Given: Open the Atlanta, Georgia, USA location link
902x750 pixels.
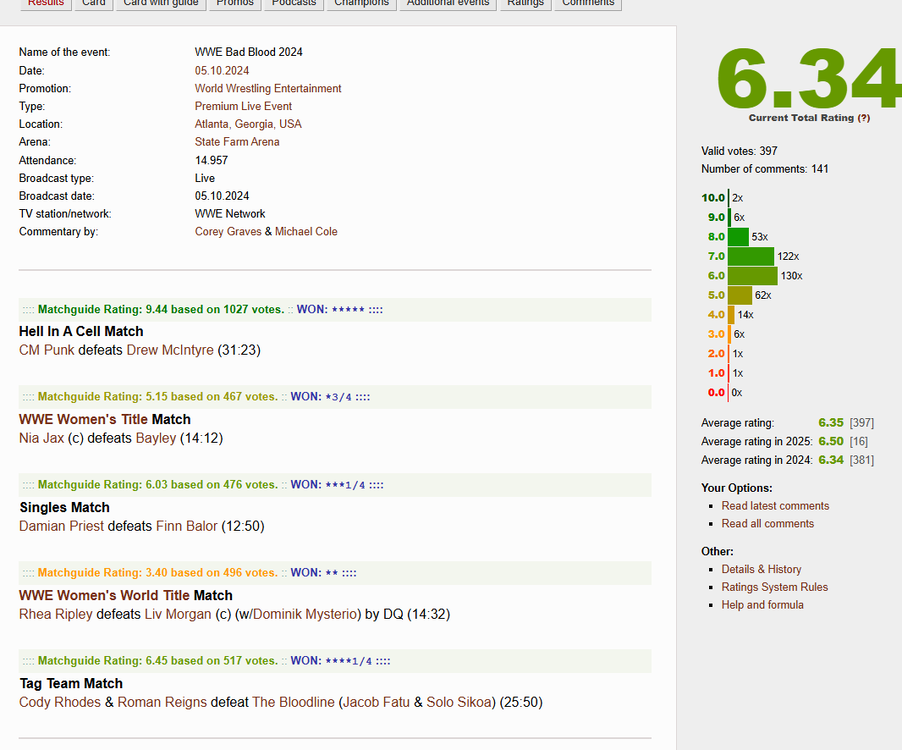Looking at the screenshot, I should click(248, 124).
